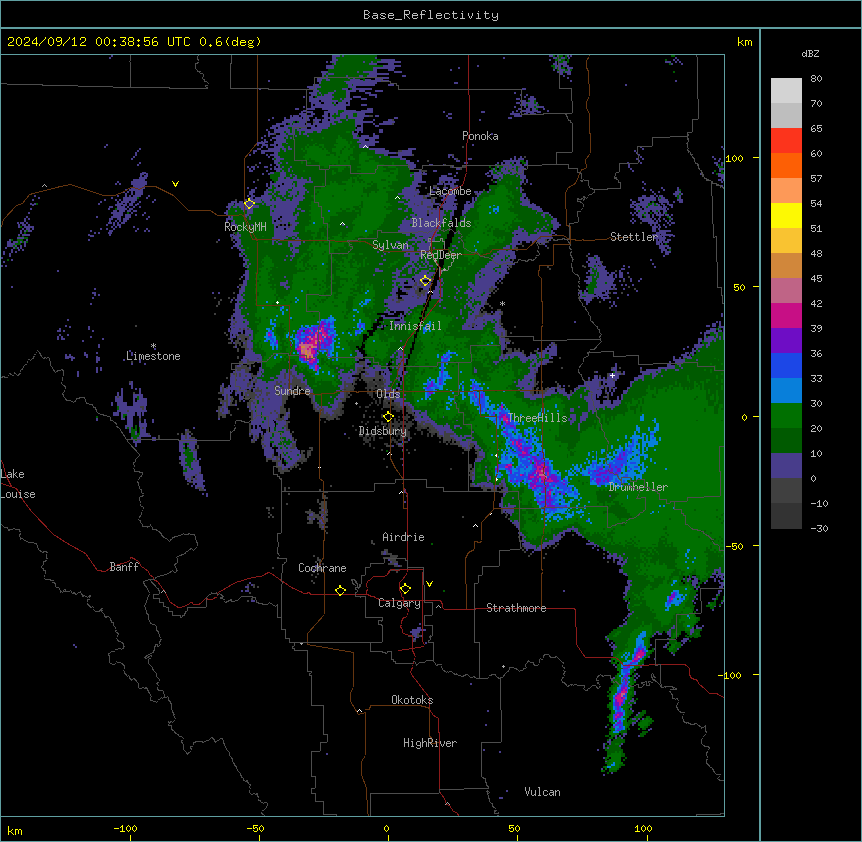862x842 pixels.
Task: Click the Stettler label
Action: coord(634,237)
